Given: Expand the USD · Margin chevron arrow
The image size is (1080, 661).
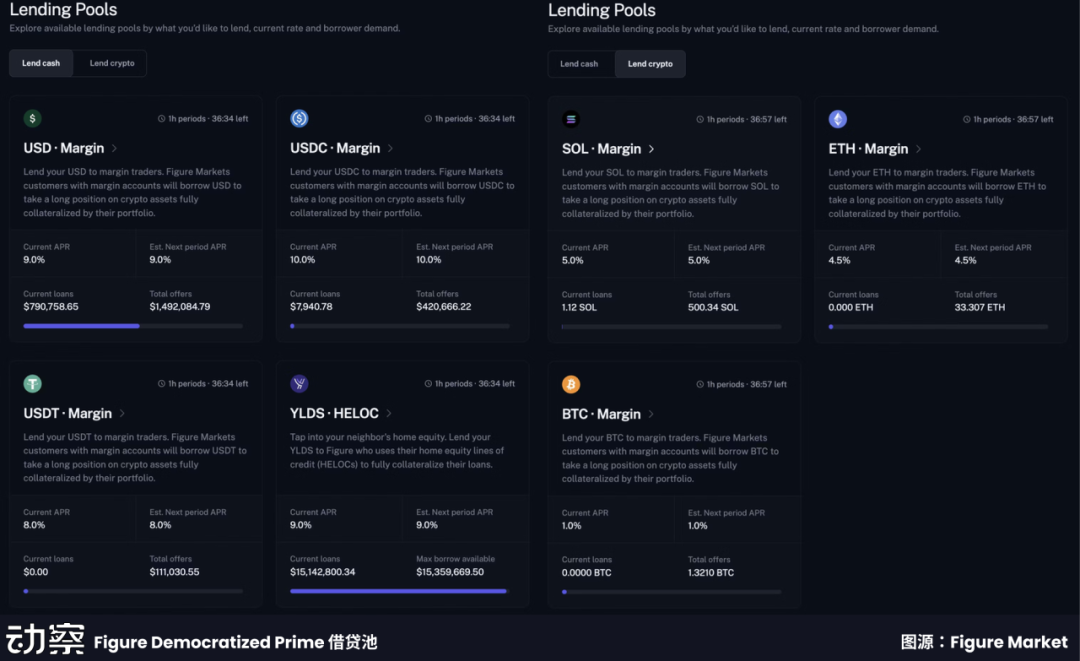Looking at the screenshot, I should coord(115,149).
